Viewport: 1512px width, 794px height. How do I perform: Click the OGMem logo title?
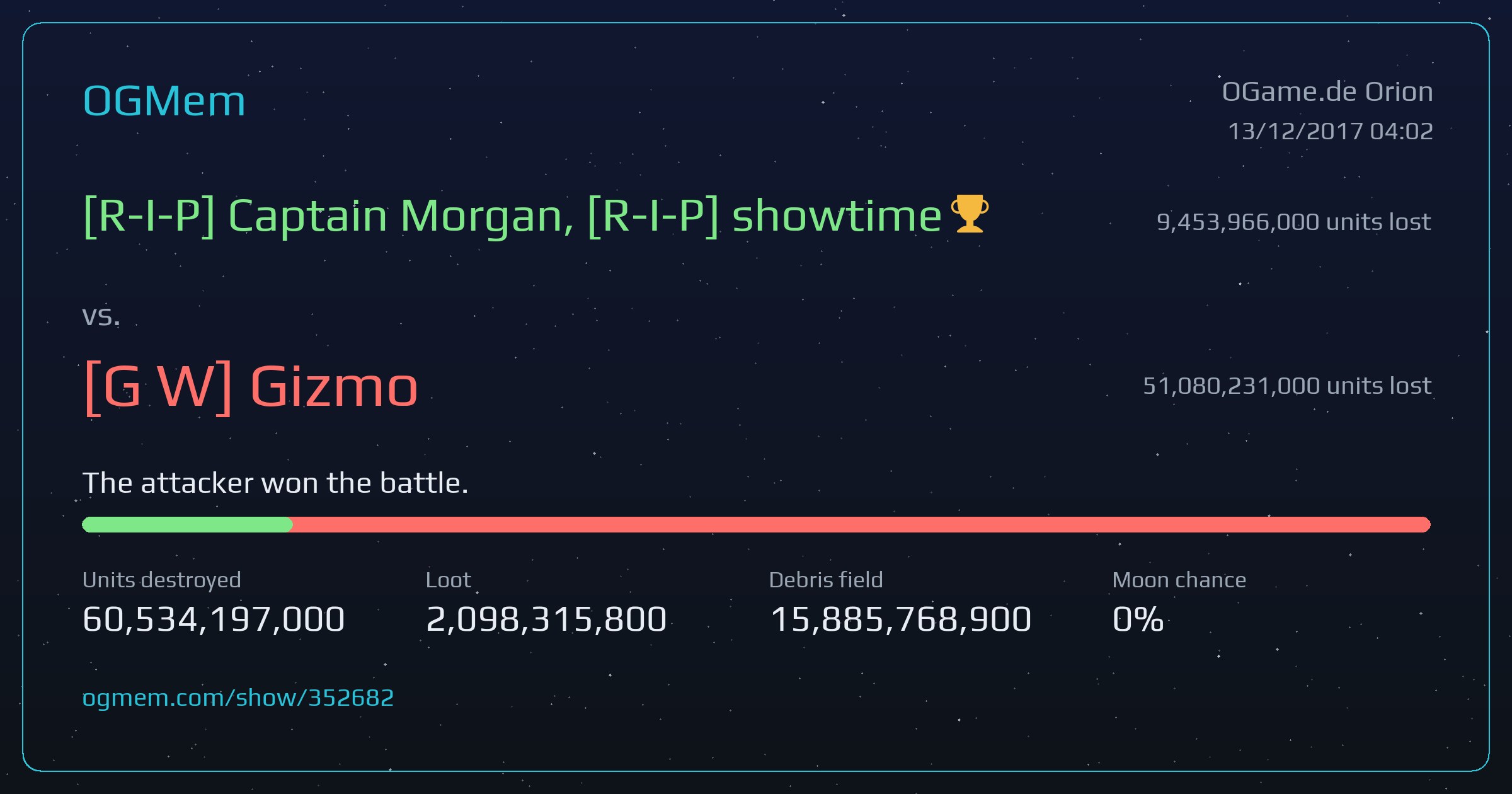click(164, 101)
